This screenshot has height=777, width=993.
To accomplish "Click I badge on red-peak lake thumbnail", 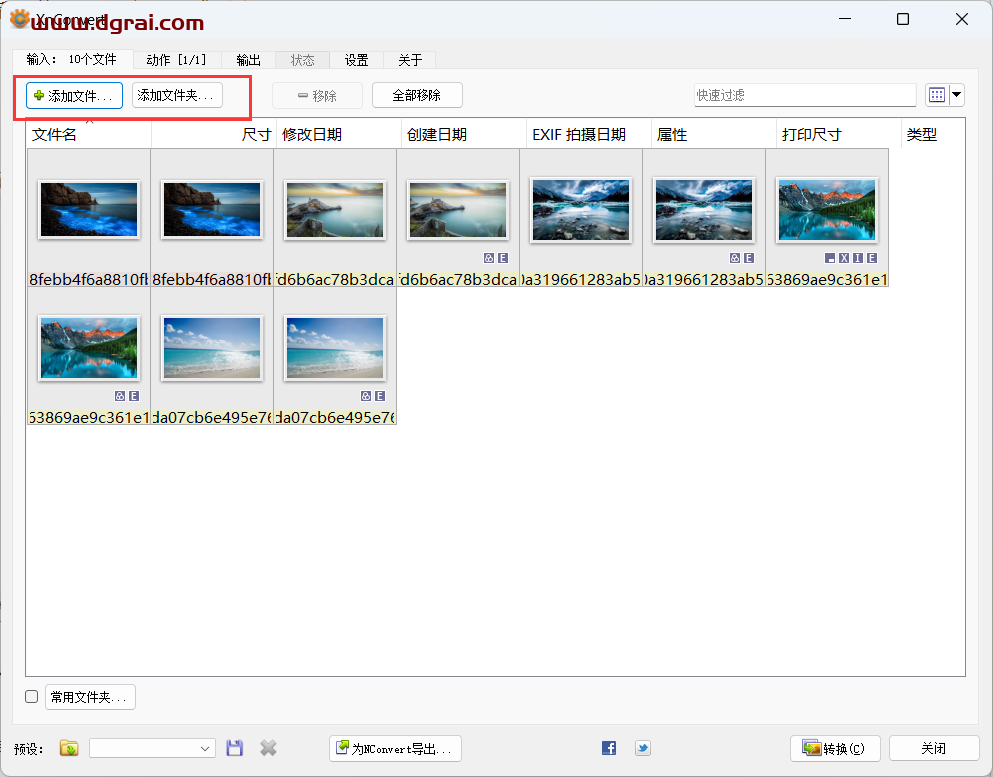I will tap(858, 258).
